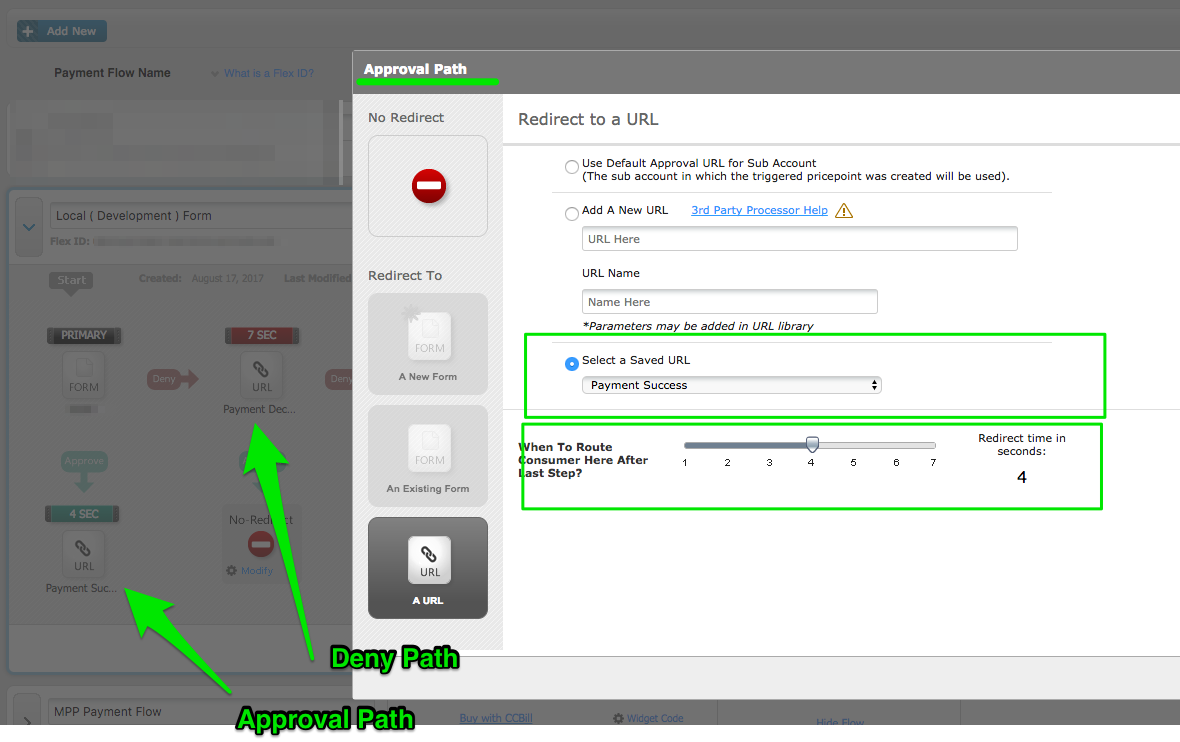Click the redirect time slider handle
1180x742 pixels.
click(x=812, y=444)
